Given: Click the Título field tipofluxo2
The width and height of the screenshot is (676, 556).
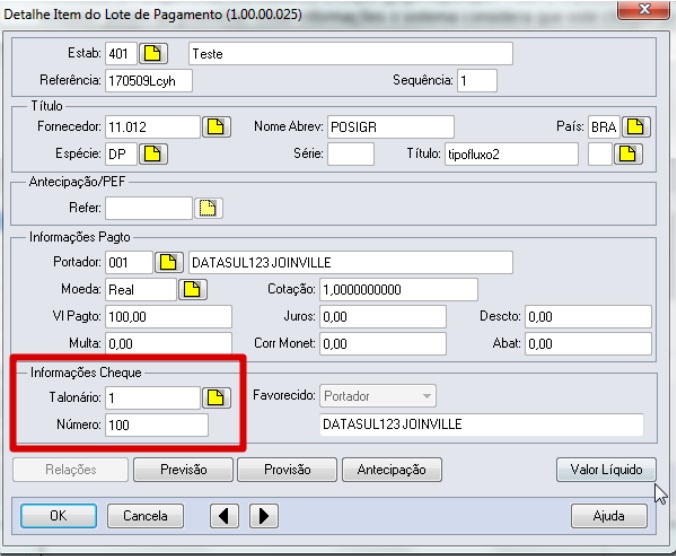Looking at the screenshot, I should pyautogui.click(x=511, y=154).
